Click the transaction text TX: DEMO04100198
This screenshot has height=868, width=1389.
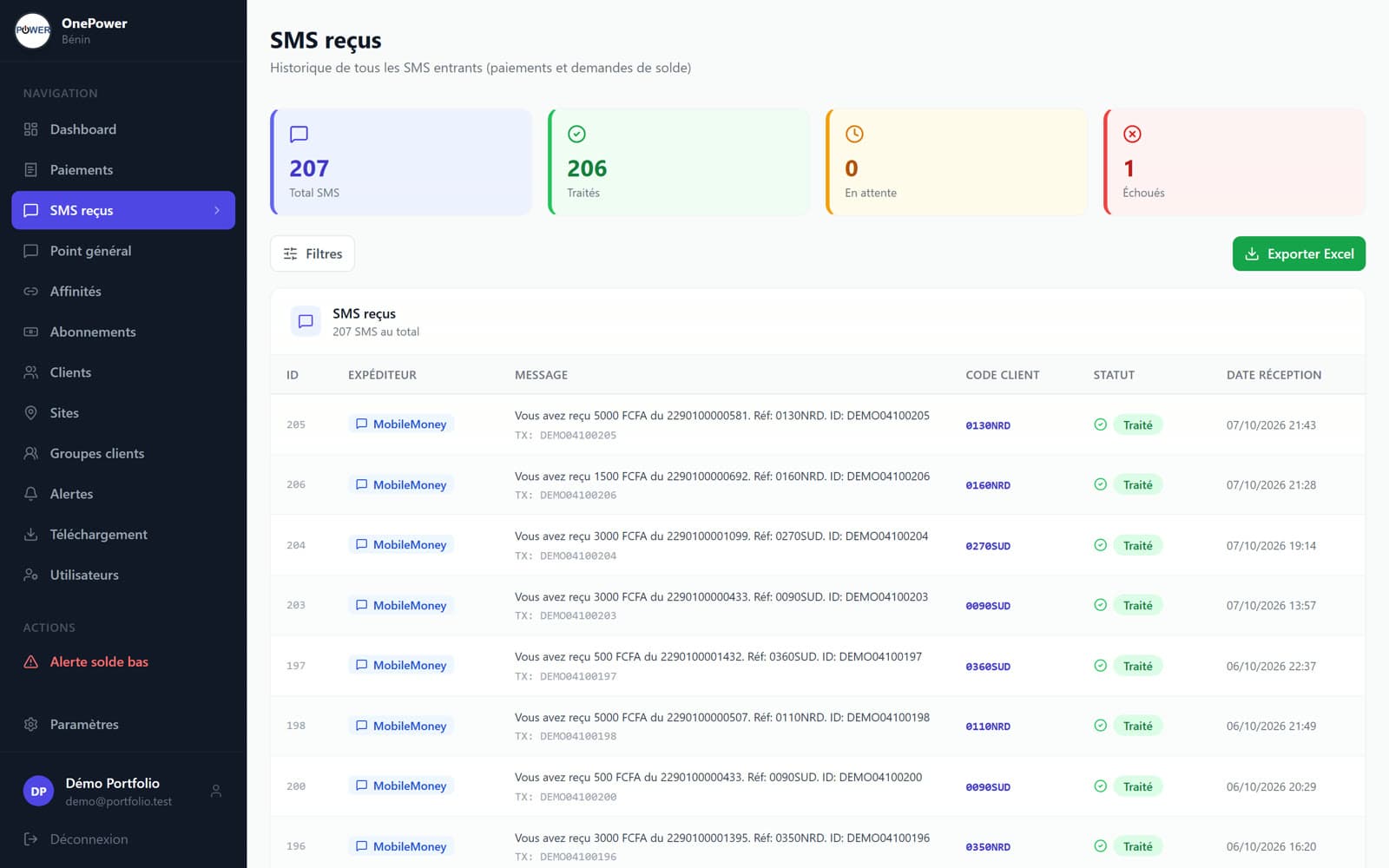566,736
